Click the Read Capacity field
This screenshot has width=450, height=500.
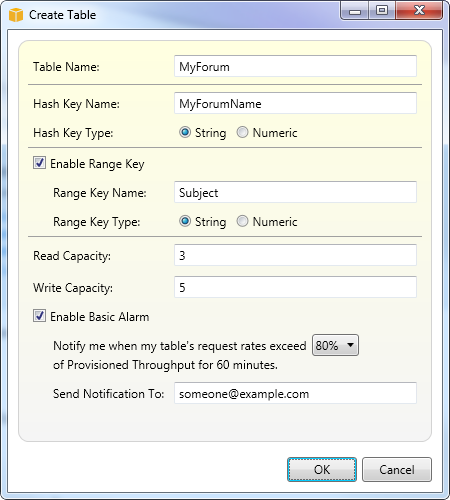[x=295, y=255]
